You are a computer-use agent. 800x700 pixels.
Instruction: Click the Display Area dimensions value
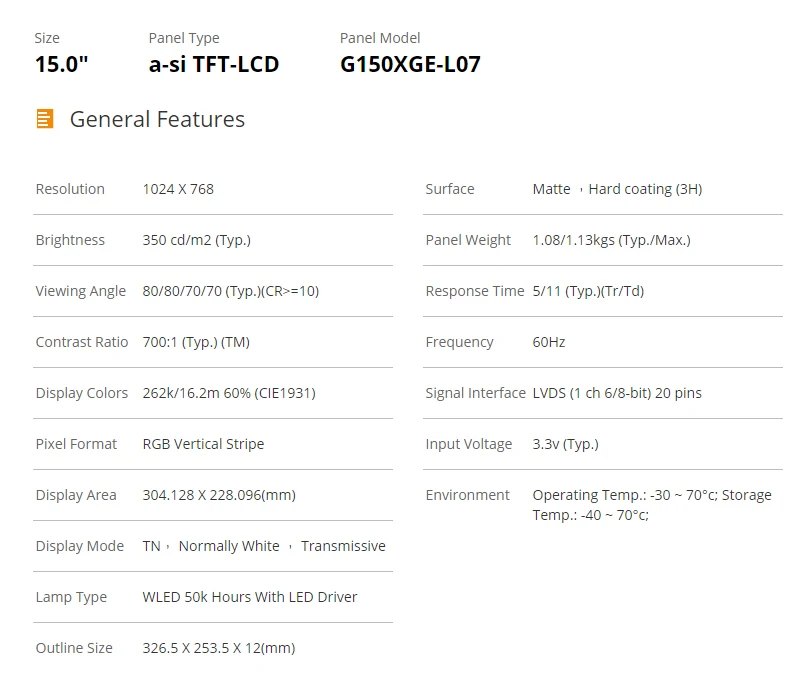tap(219, 495)
